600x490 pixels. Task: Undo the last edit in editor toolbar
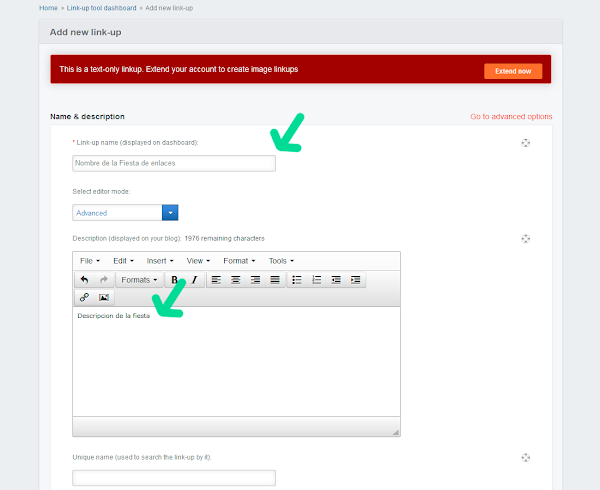85,280
